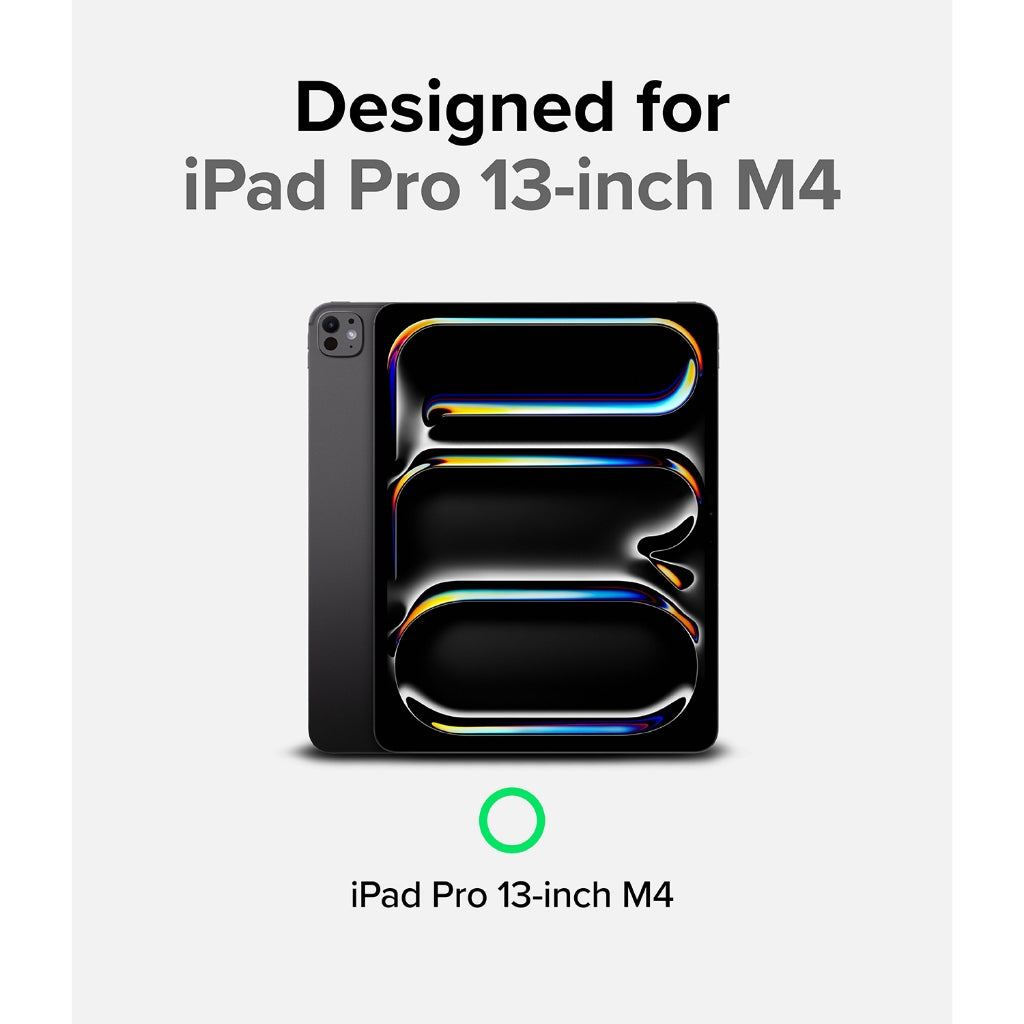Select the bold 'Designed for' heading
Image resolution: width=1024 pixels, height=1024 pixels.
(513, 108)
